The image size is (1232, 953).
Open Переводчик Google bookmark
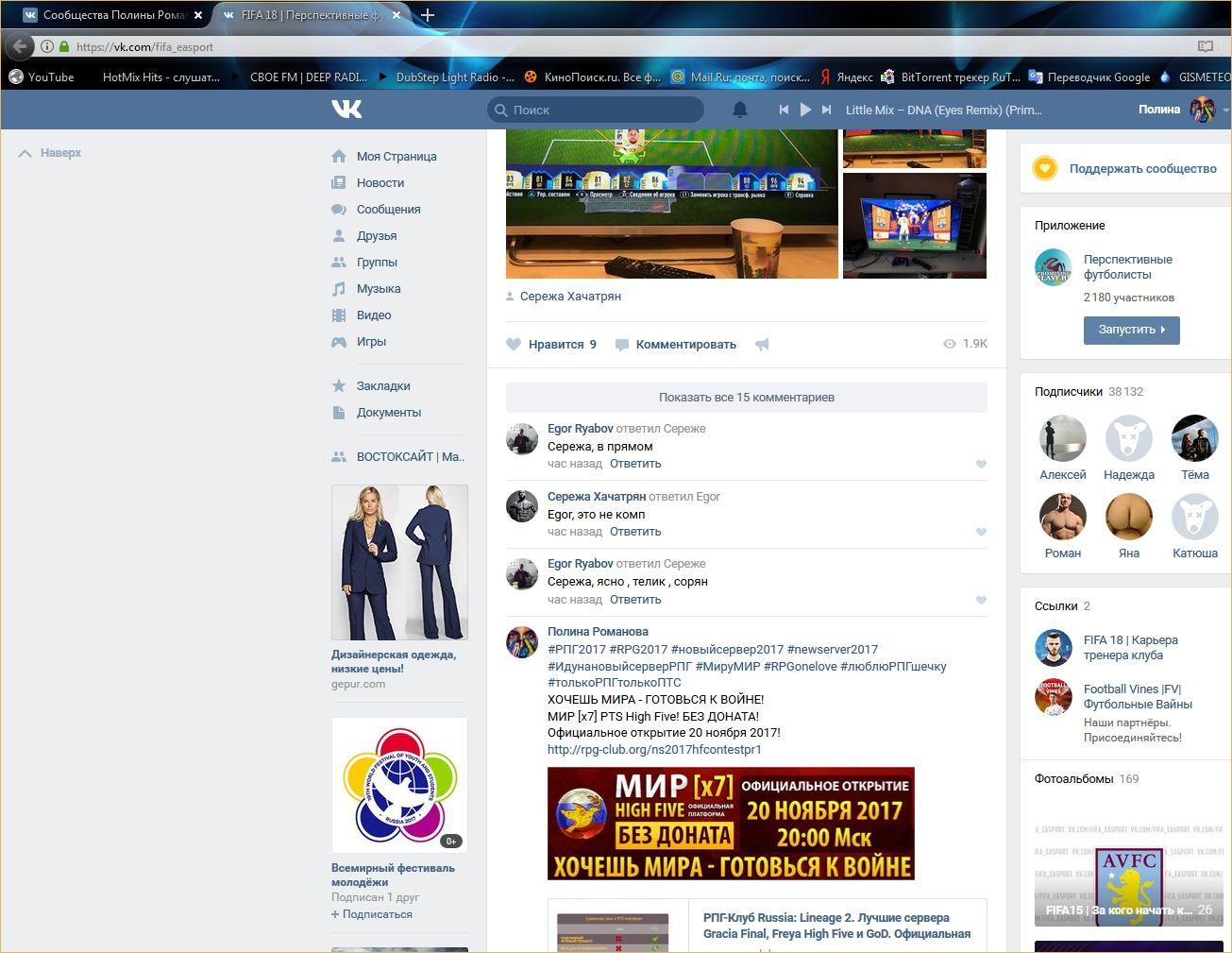click(1089, 77)
